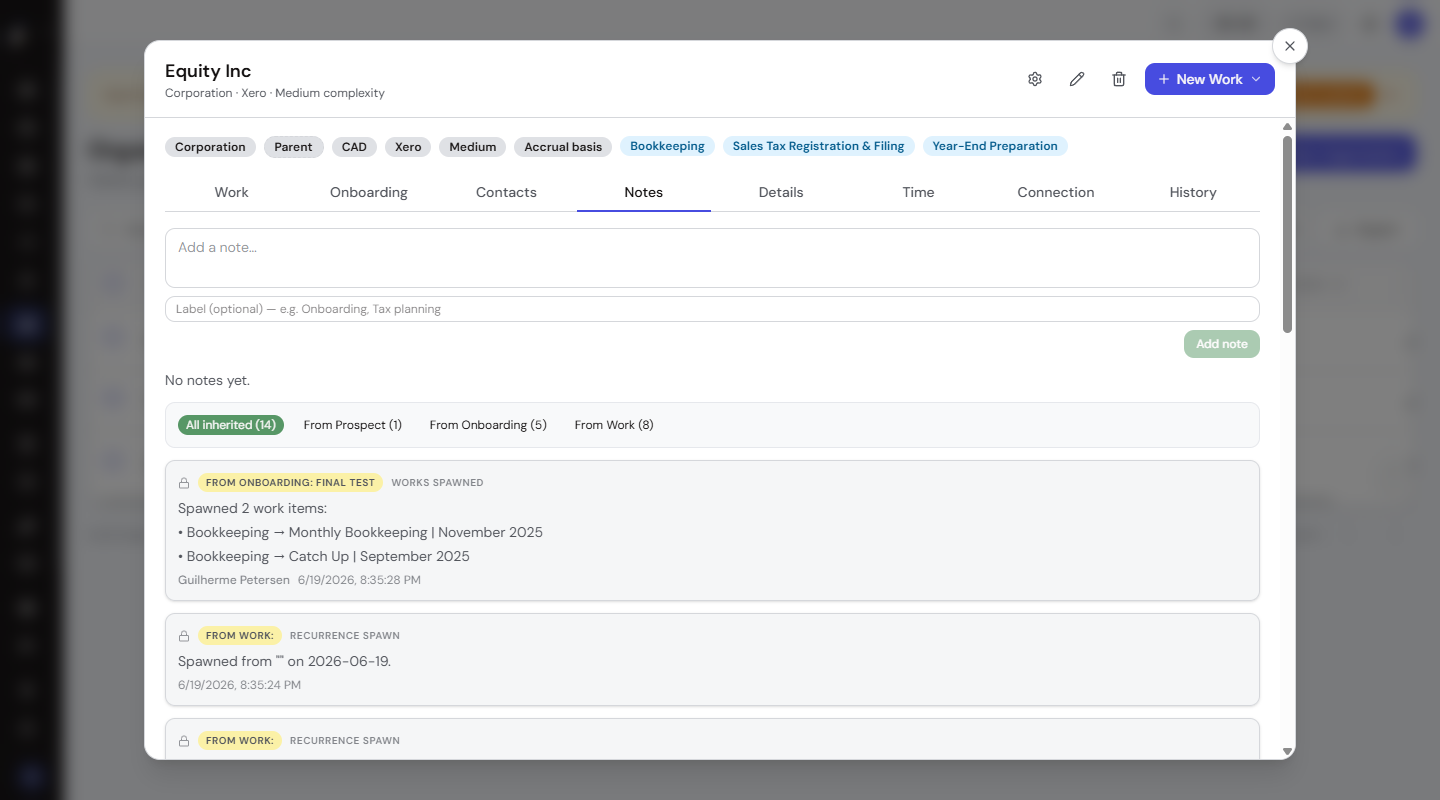This screenshot has height=800, width=1440.
Task: Click the Add note button
Action: (x=1222, y=344)
